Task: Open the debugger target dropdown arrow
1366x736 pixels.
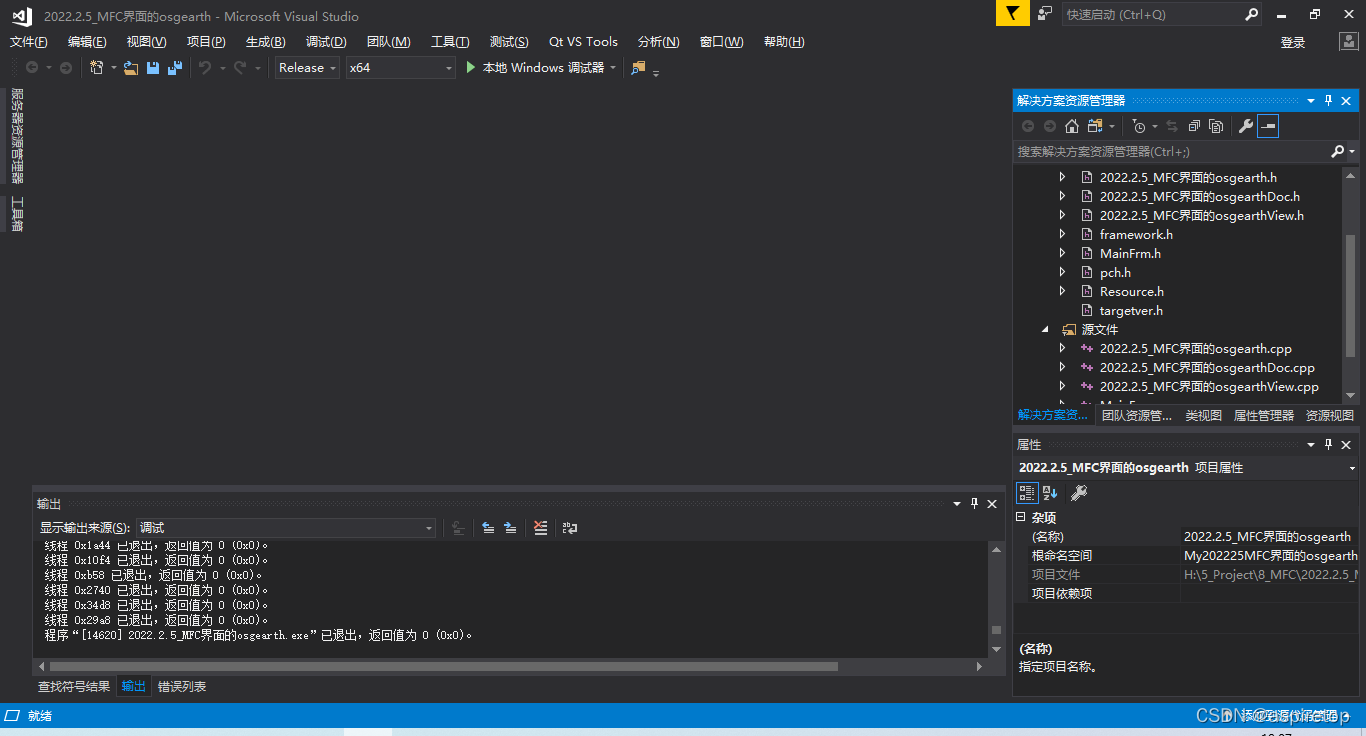Action: click(x=612, y=67)
